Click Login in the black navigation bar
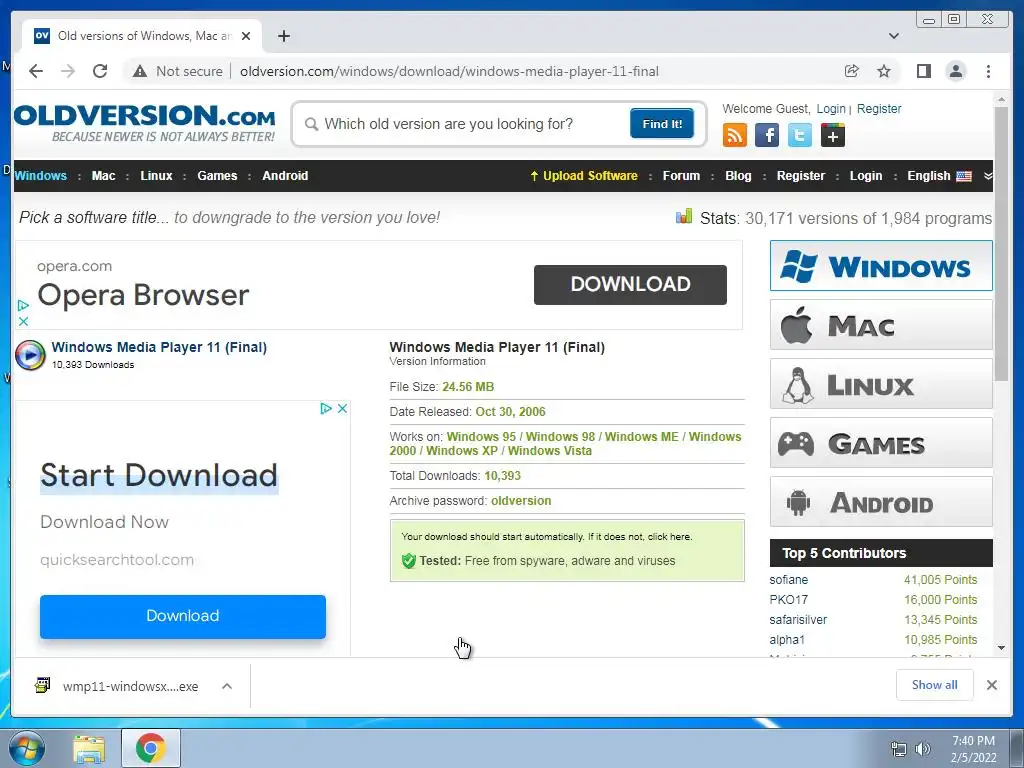Screen dimensions: 1024x768 865,176
